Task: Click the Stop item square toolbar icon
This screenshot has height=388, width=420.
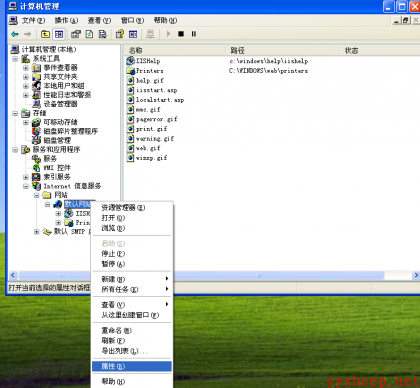Action: coord(181,34)
